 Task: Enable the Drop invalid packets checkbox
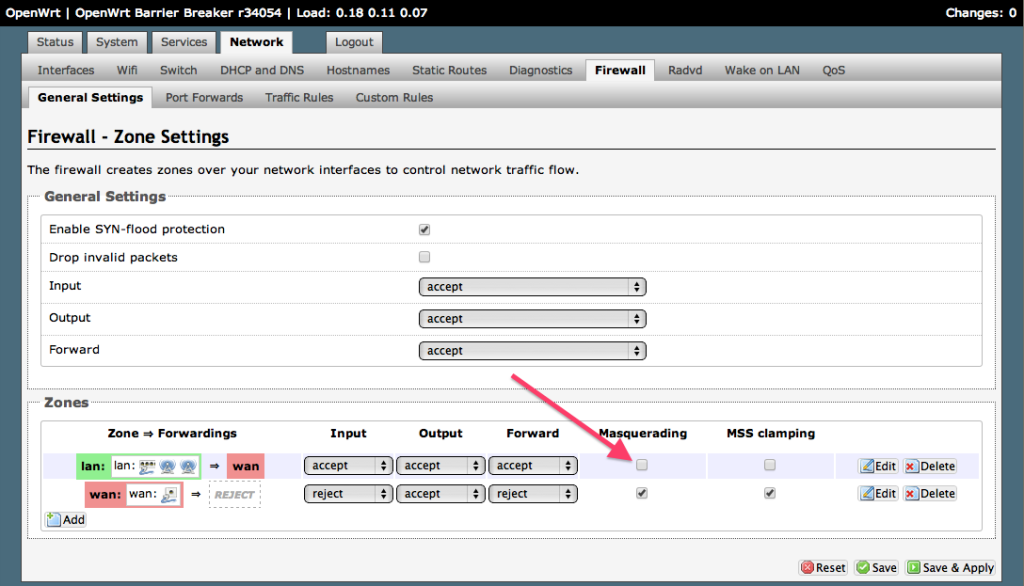point(424,257)
